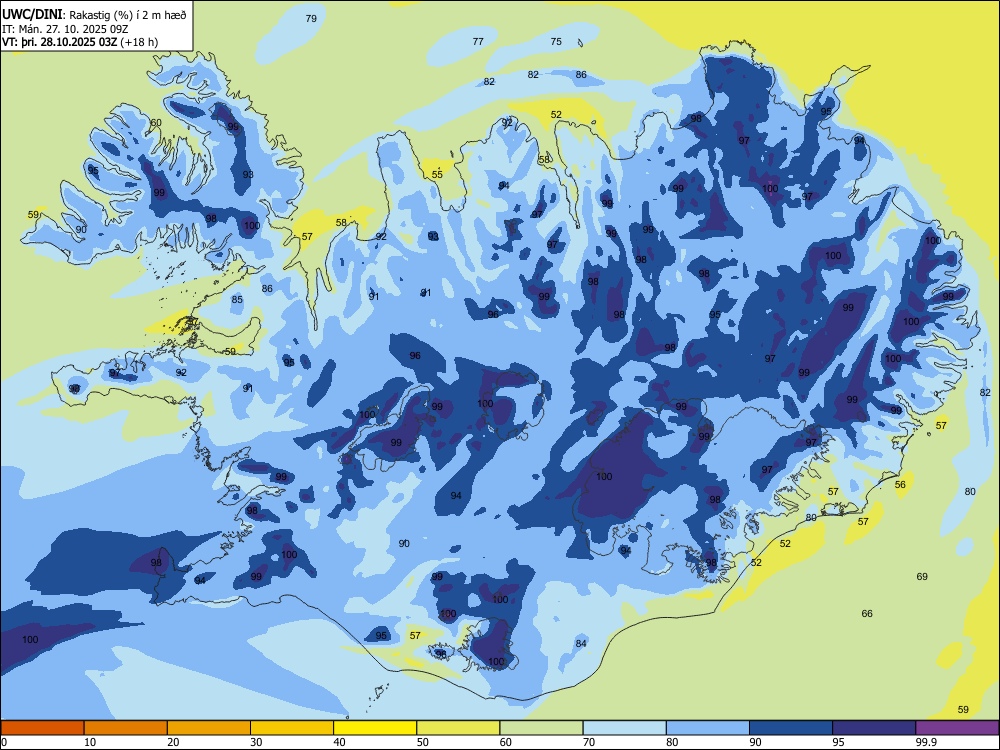Image resolution: width=1000 pixels, height=750 pixels.
Task: Click the '10' tick label under the color scale
Action: coord(90,742)
